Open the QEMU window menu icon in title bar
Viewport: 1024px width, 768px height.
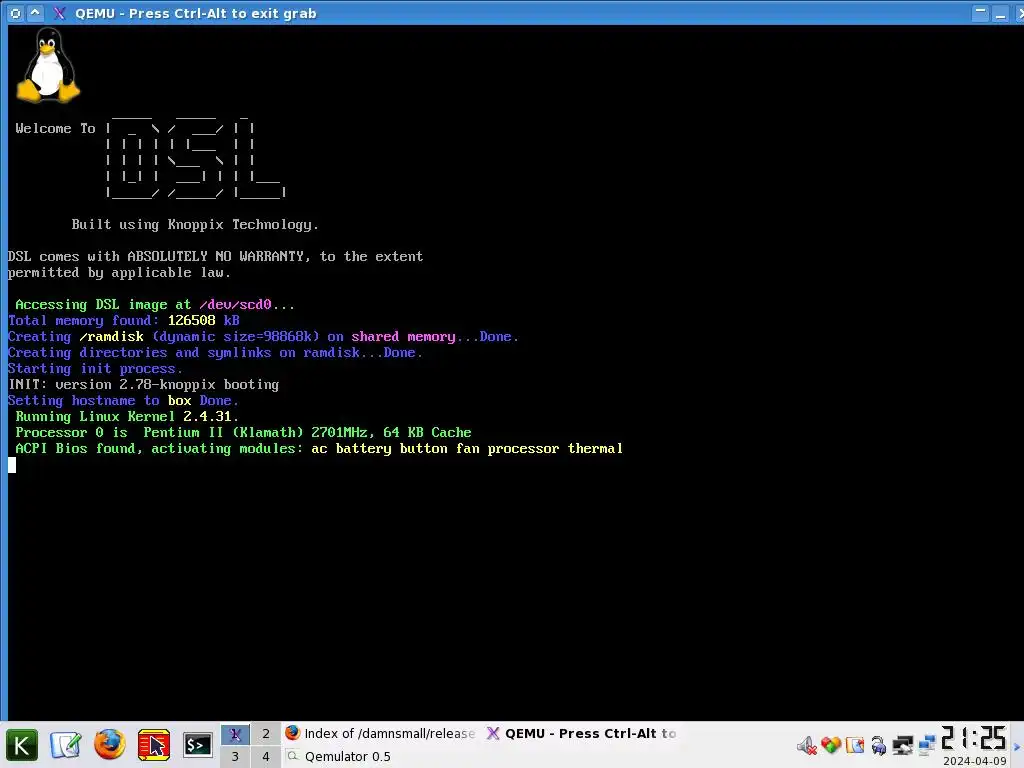[x=16, y=13]
